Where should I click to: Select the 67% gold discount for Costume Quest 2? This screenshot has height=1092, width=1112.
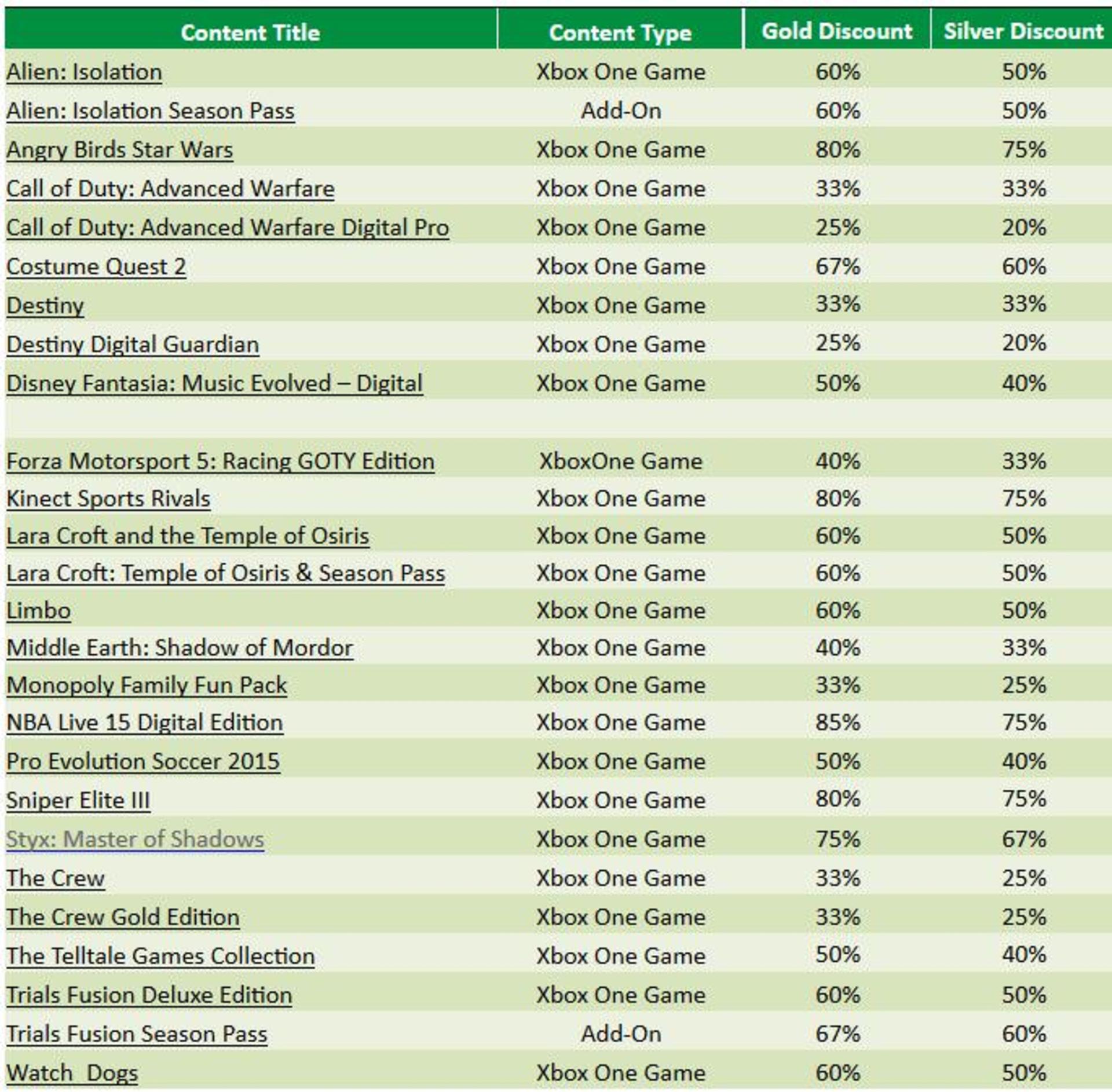coord(838,266)
